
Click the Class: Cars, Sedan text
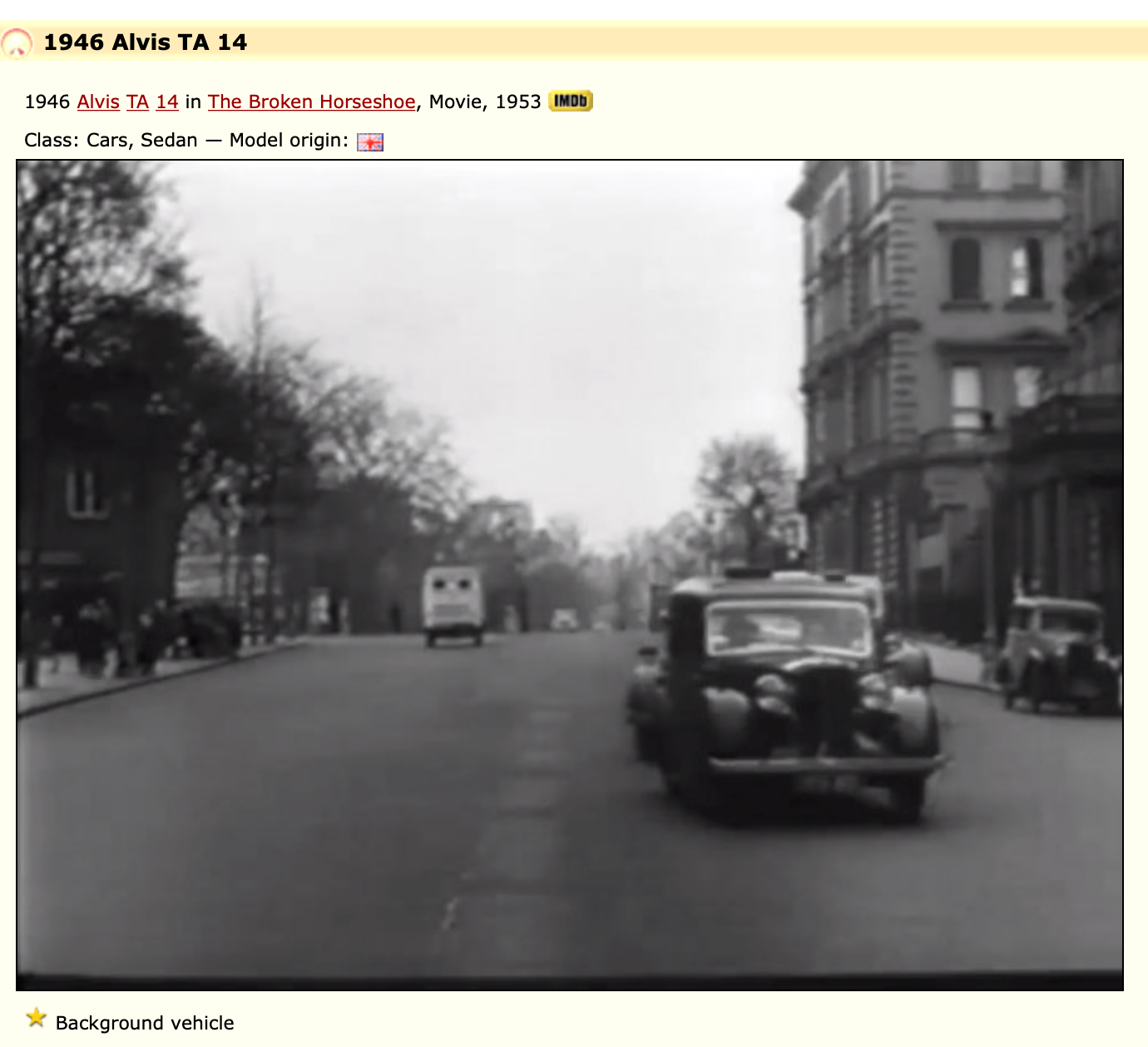(x=111, y=140)
